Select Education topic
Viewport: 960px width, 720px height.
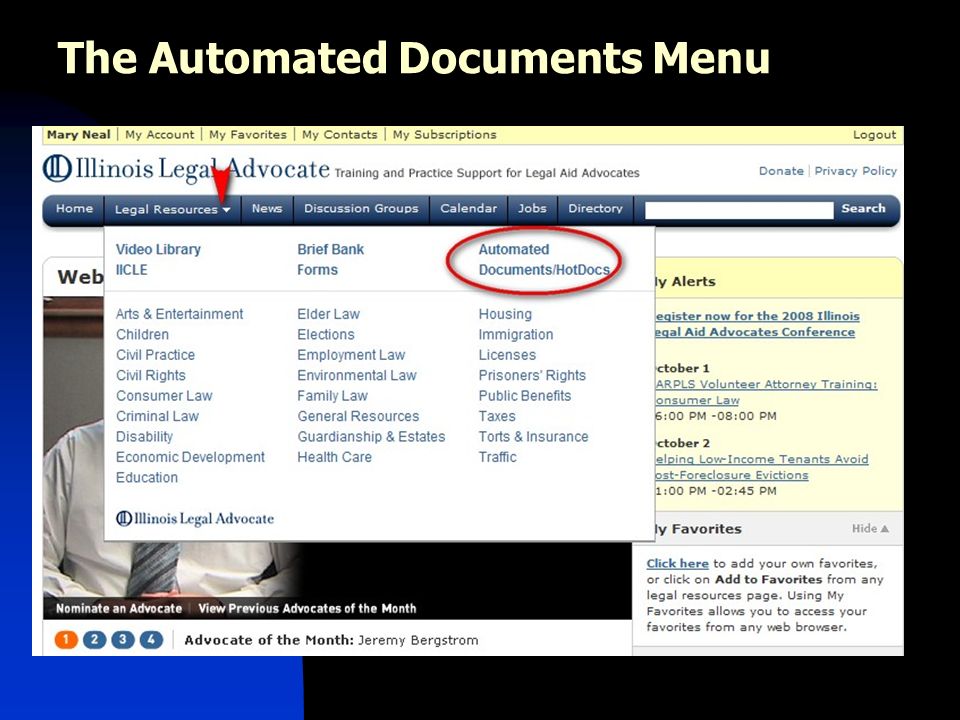147,478
